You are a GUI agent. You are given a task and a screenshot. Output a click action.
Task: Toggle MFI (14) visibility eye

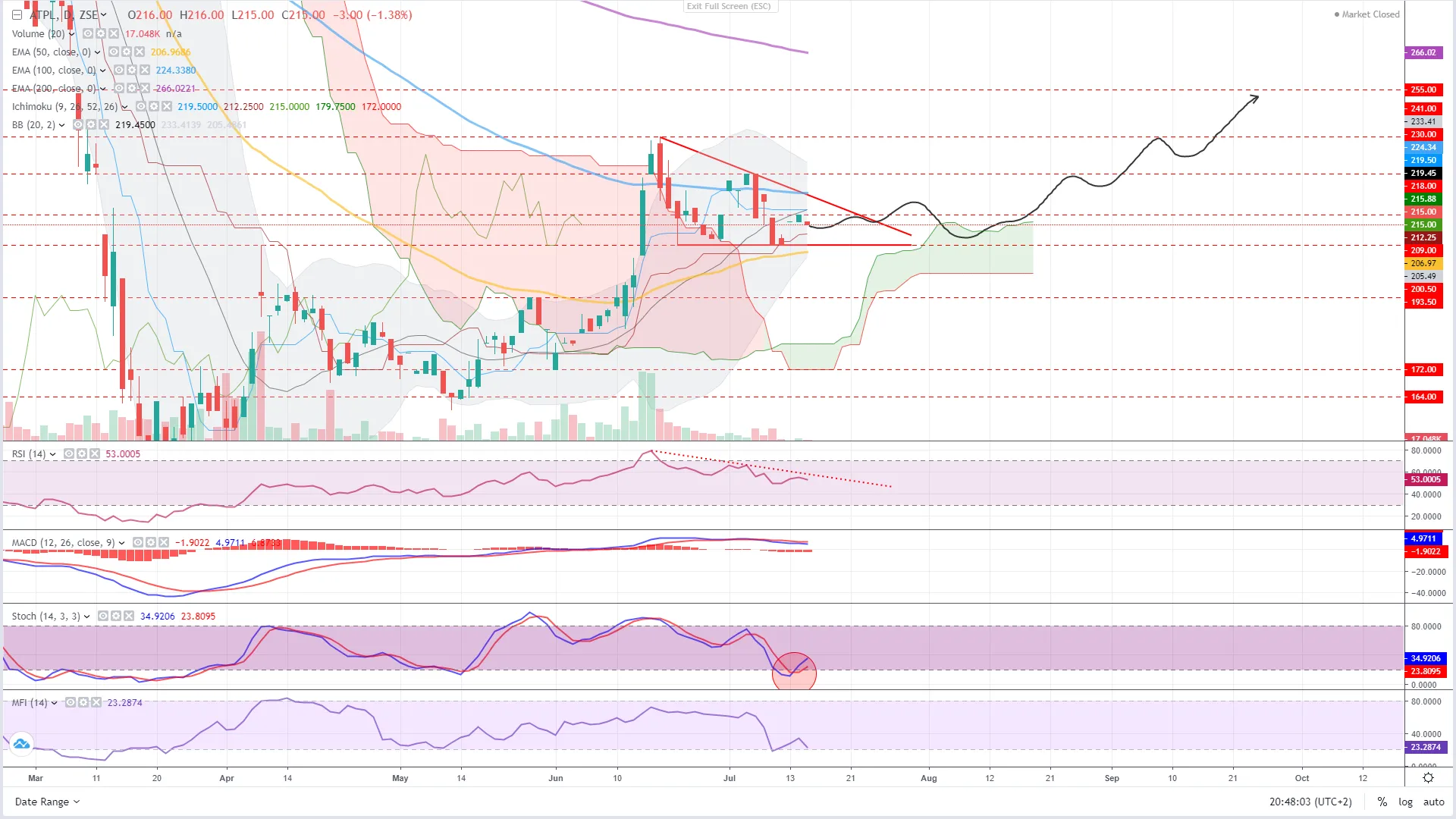[x=71, y=703]
